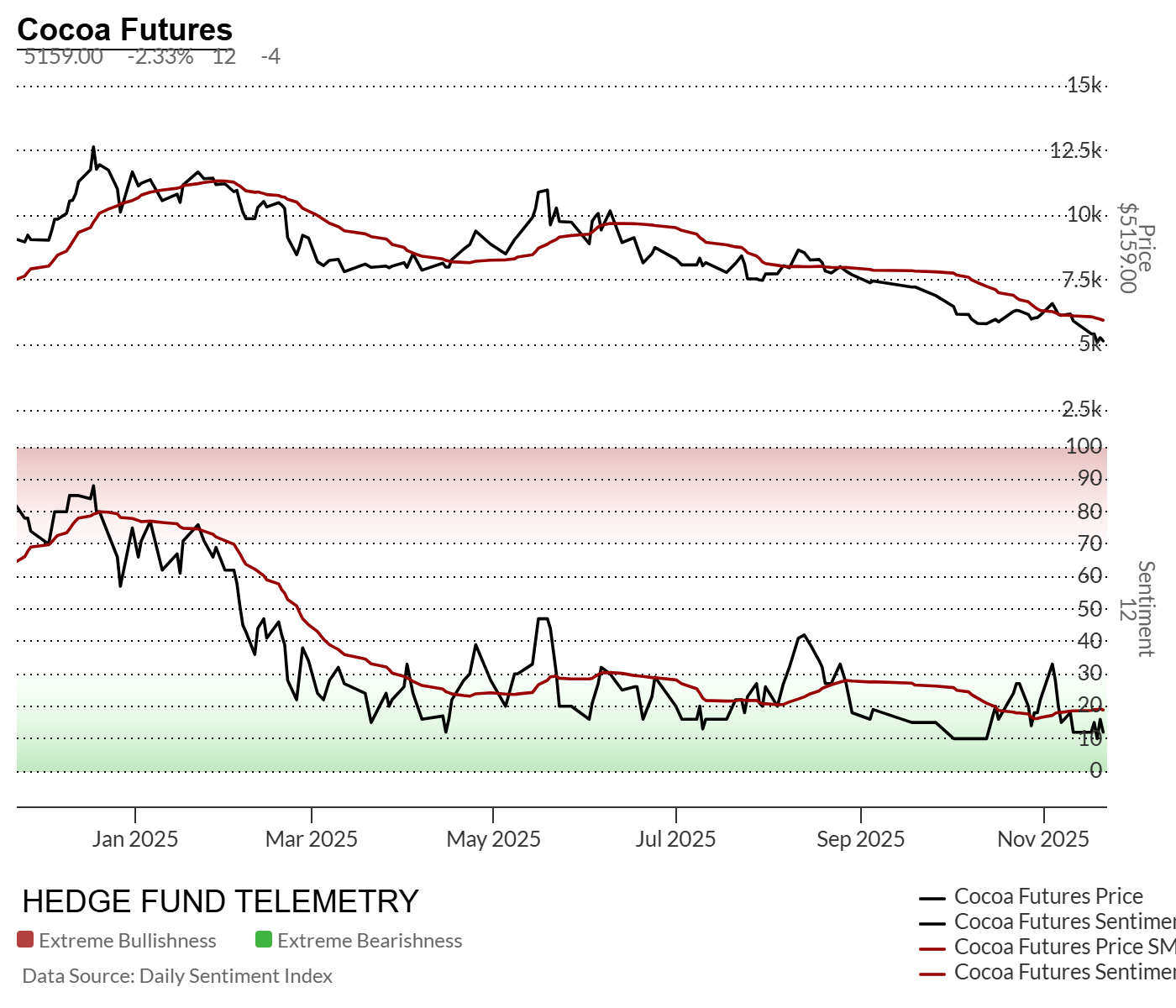Image resolution: width=1176 pixels, height=1008 pixels.
Task: Select the Nov 2025 x-axis label
Action: click(x=1043, y=839)
